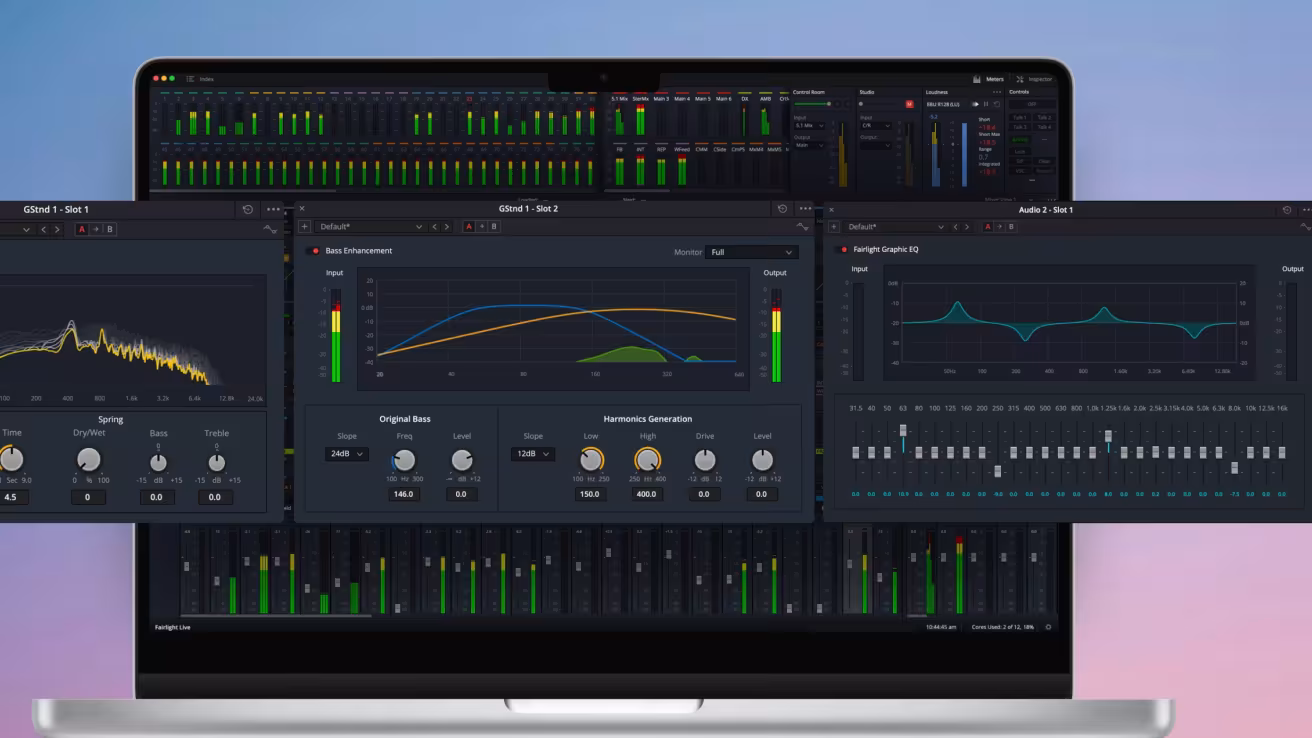The width and height of the screenshot is (1312, 738).
Task: Copy A to B in GStnd 1 - Slot 2
Action: click(482, 227)
